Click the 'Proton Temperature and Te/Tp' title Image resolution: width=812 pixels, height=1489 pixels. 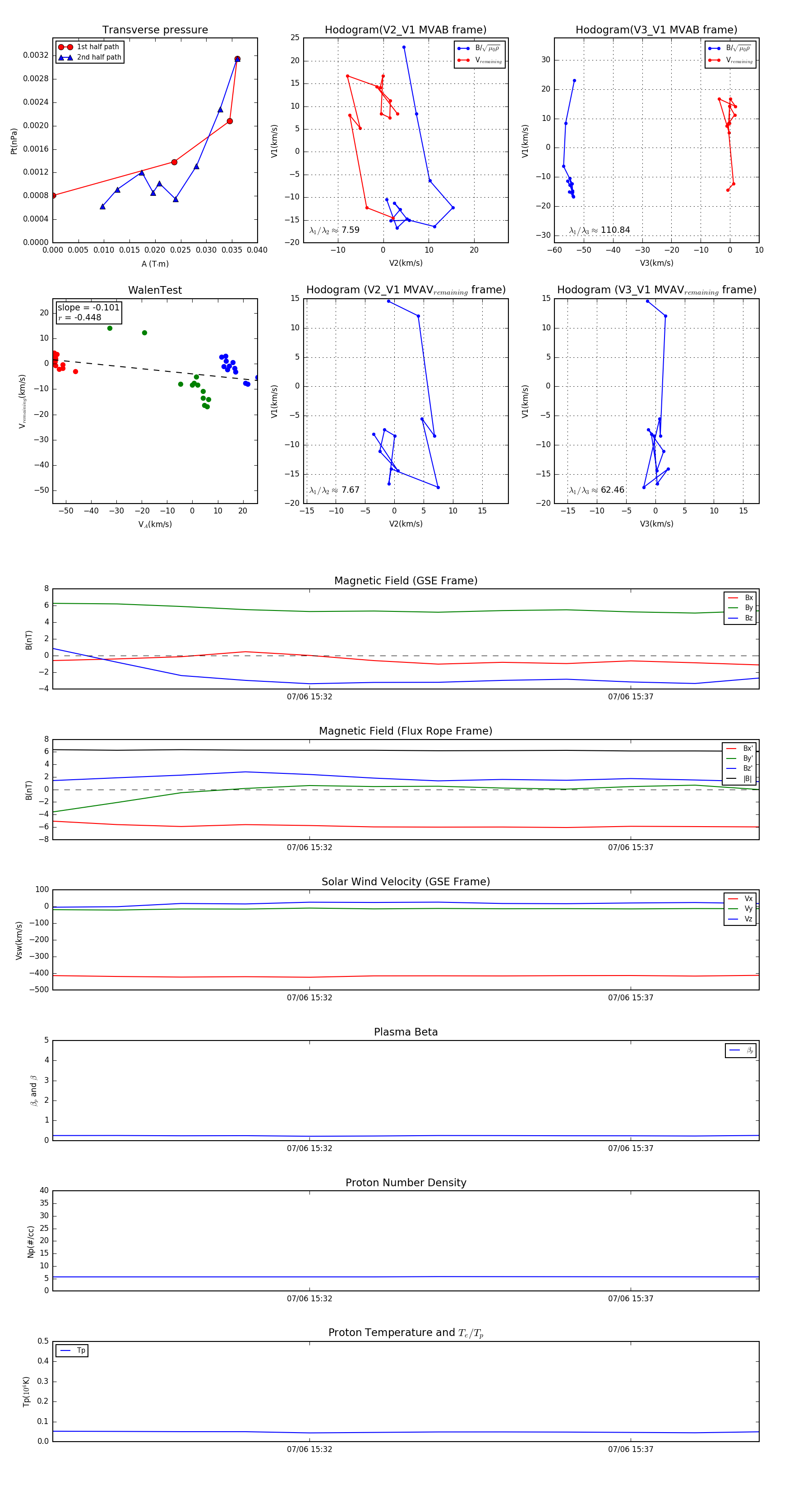[406, 1333]
